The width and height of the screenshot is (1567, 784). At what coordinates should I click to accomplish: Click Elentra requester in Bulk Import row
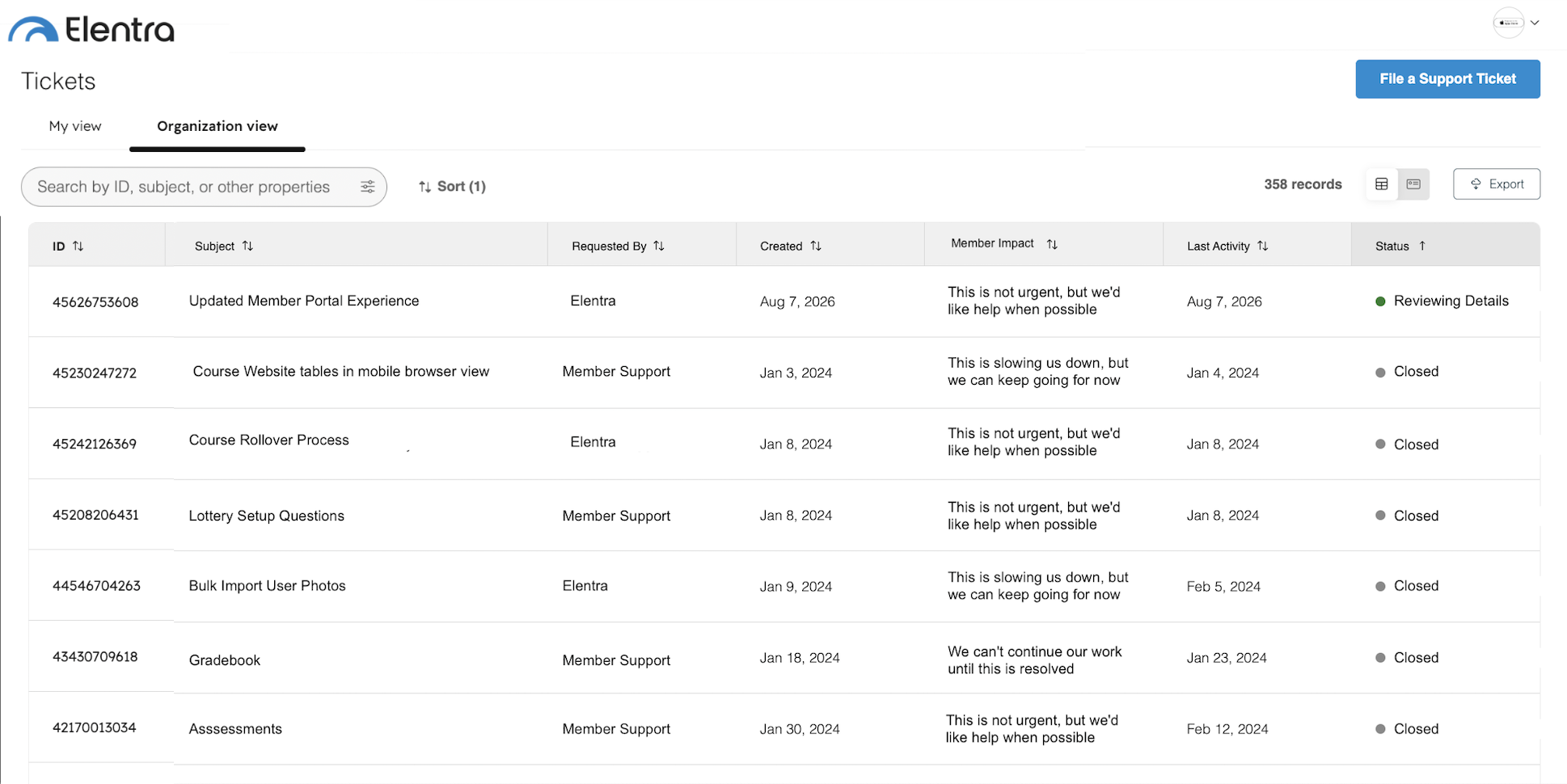pyautogui.click(x=585, y=586)
